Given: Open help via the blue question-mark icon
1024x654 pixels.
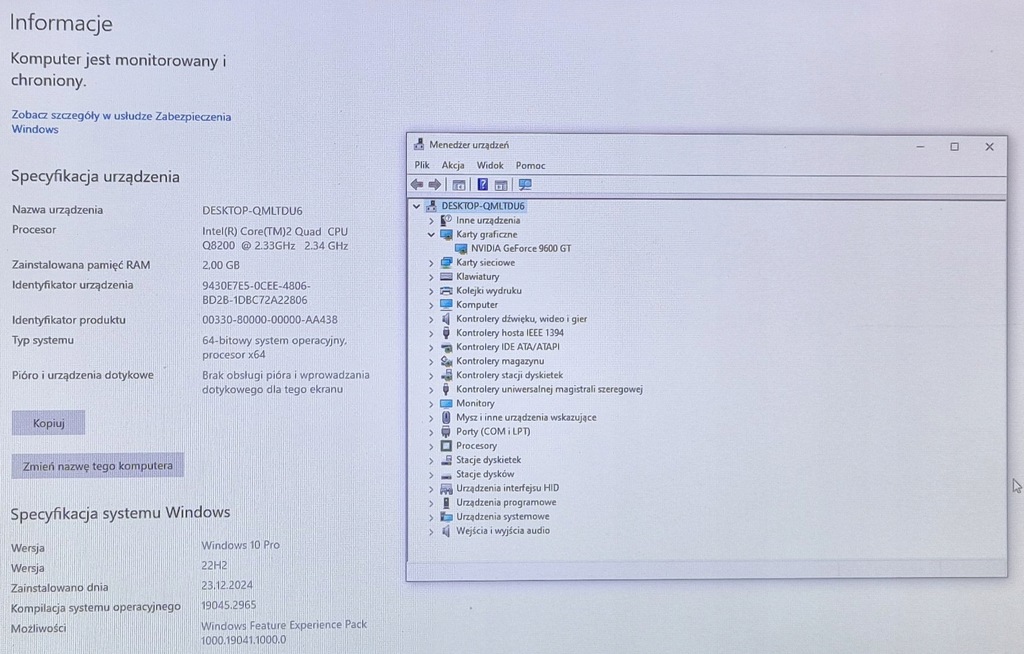Looking at the screenshot, I should (x=483, y=185).
